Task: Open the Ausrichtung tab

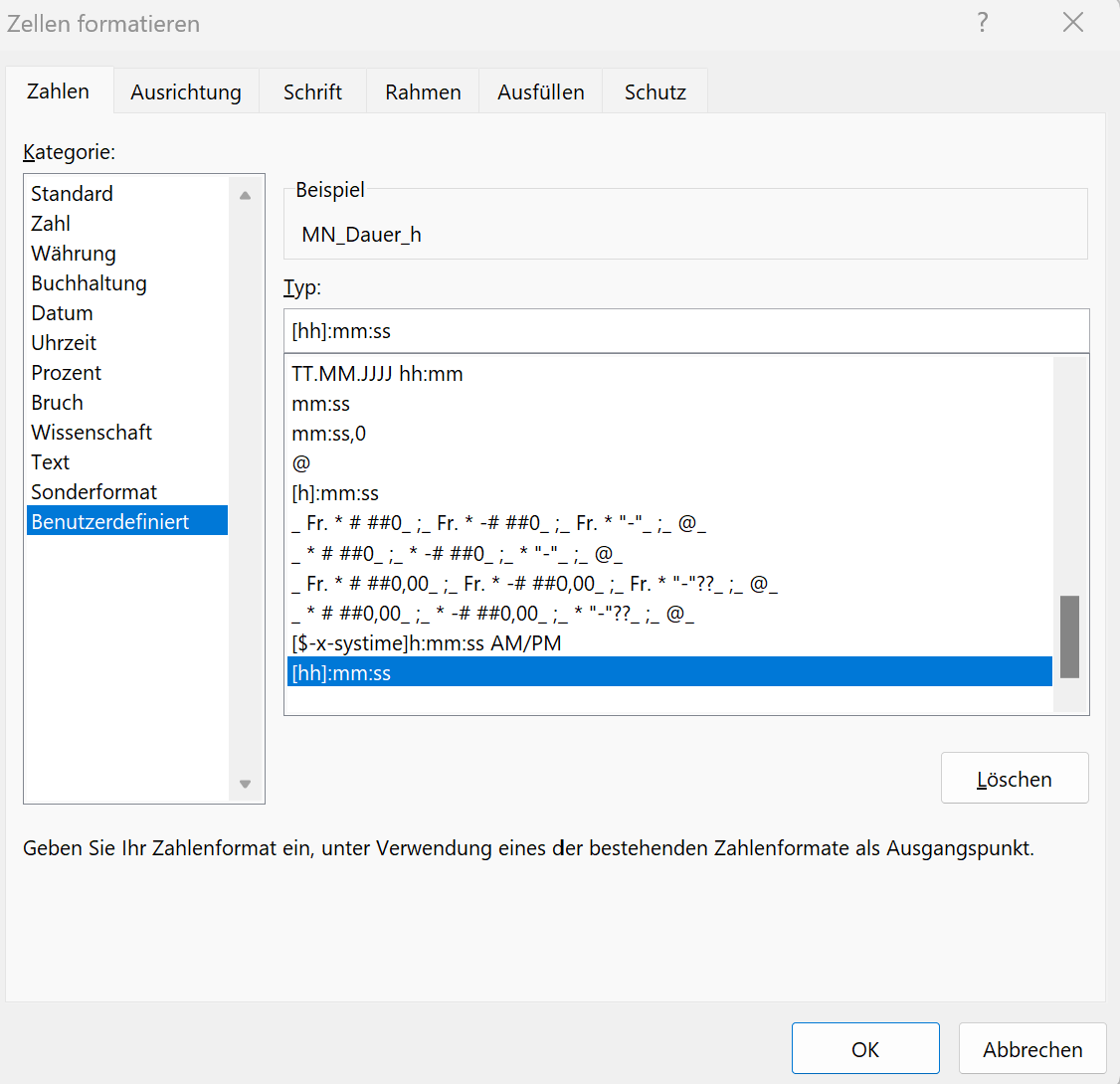Action: (x=186, y=92)
